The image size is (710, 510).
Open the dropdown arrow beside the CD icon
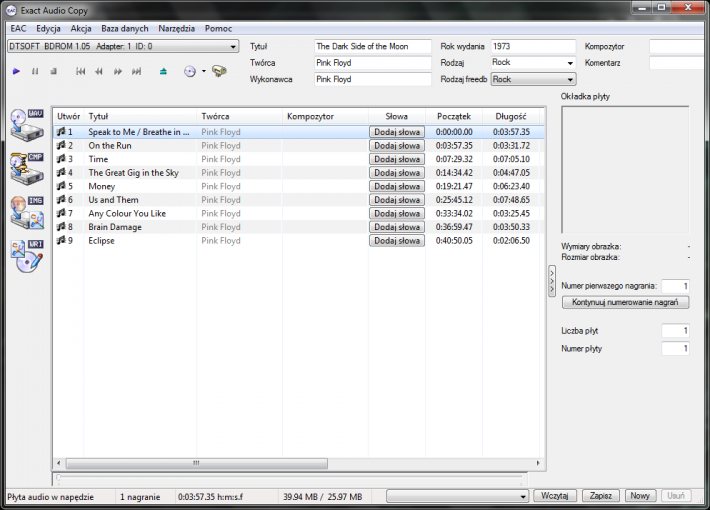204,71
